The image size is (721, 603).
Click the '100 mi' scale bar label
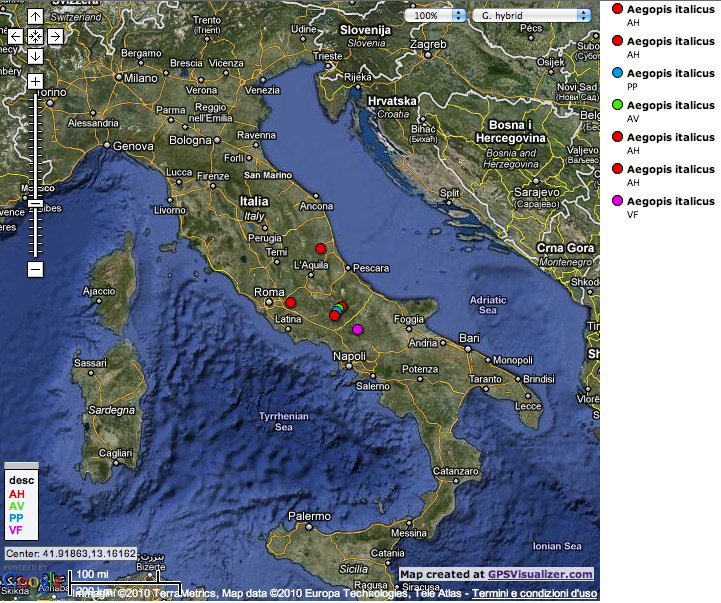click(x=92, y=574)
